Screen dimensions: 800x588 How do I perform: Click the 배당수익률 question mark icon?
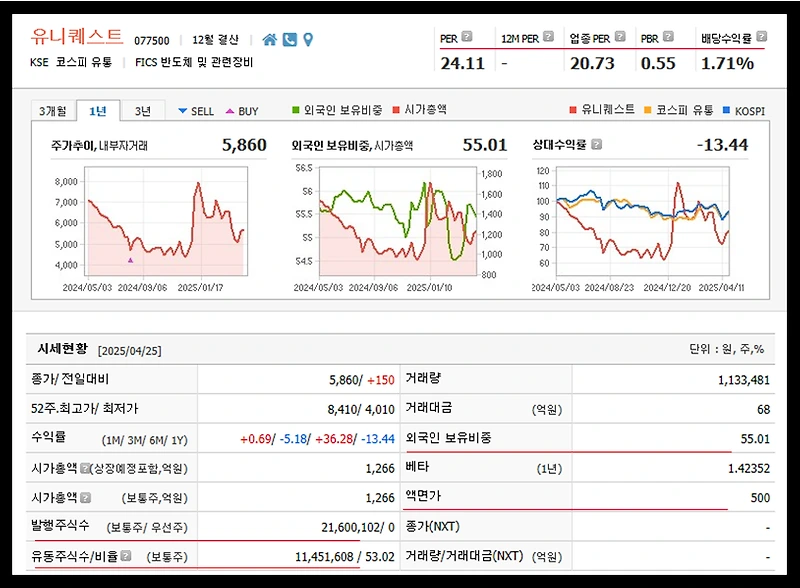coord(760,36)
